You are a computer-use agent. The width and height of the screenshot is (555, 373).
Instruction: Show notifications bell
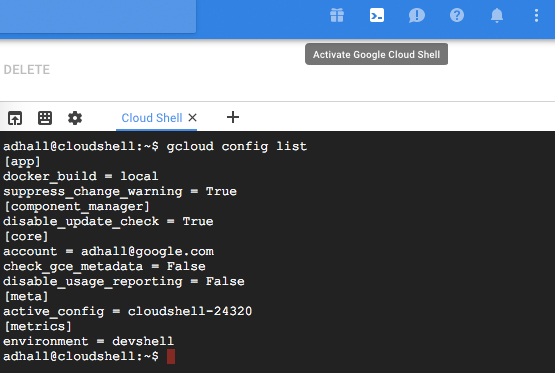497,15
